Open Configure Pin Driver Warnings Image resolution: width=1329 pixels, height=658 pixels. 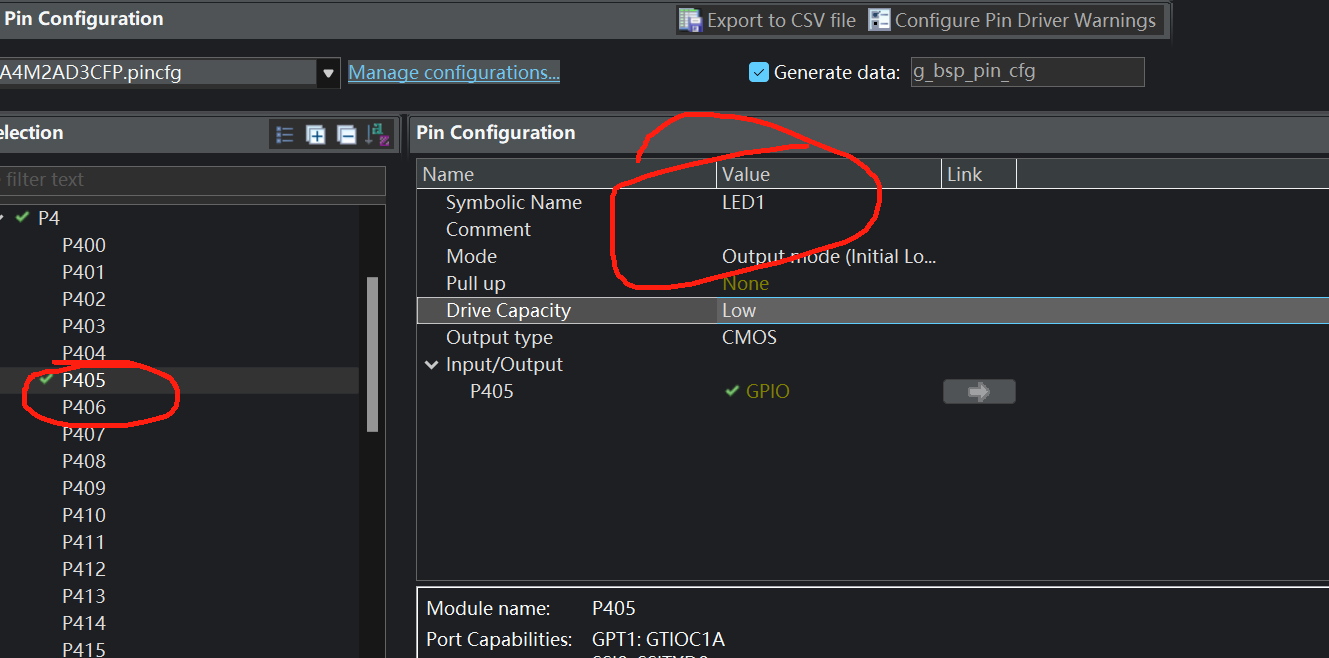(1012, 20)
